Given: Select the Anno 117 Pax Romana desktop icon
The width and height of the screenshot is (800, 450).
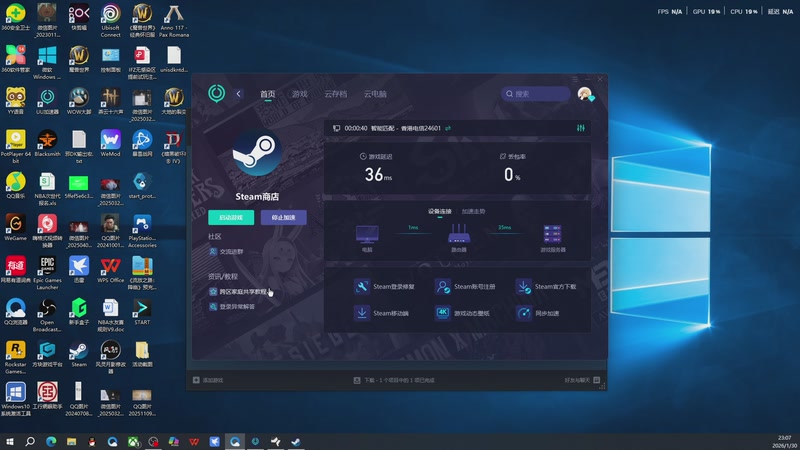Looking at the screenshot, I should [174, 20].
